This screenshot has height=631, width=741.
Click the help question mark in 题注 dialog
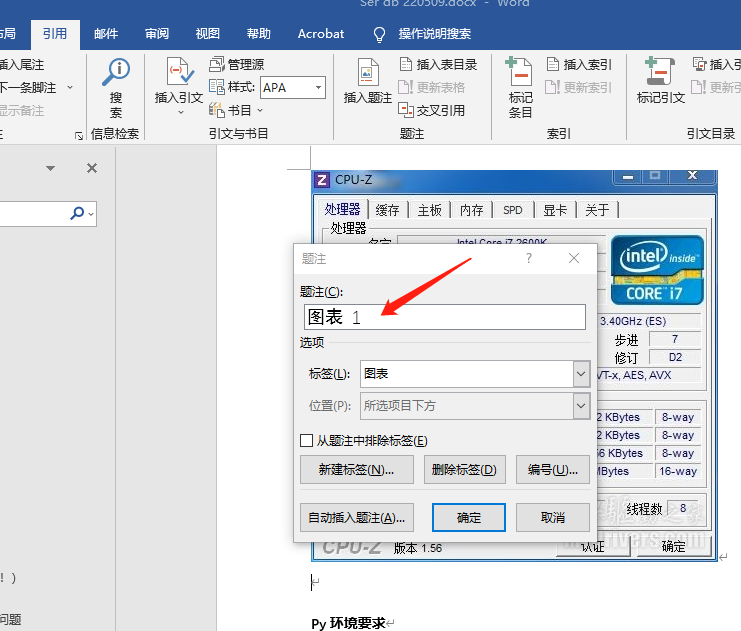(x=529, y=258)
